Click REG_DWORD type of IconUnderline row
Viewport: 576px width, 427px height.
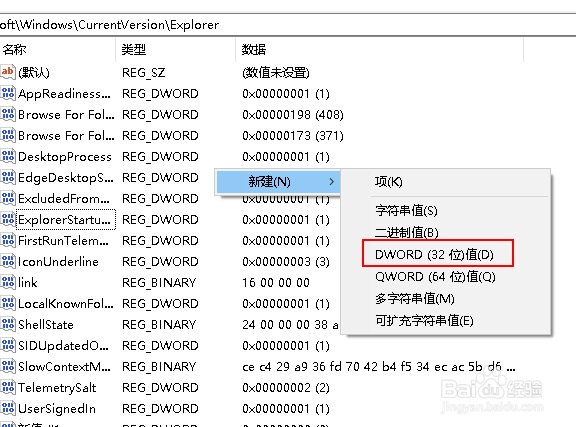click(160, 262)
